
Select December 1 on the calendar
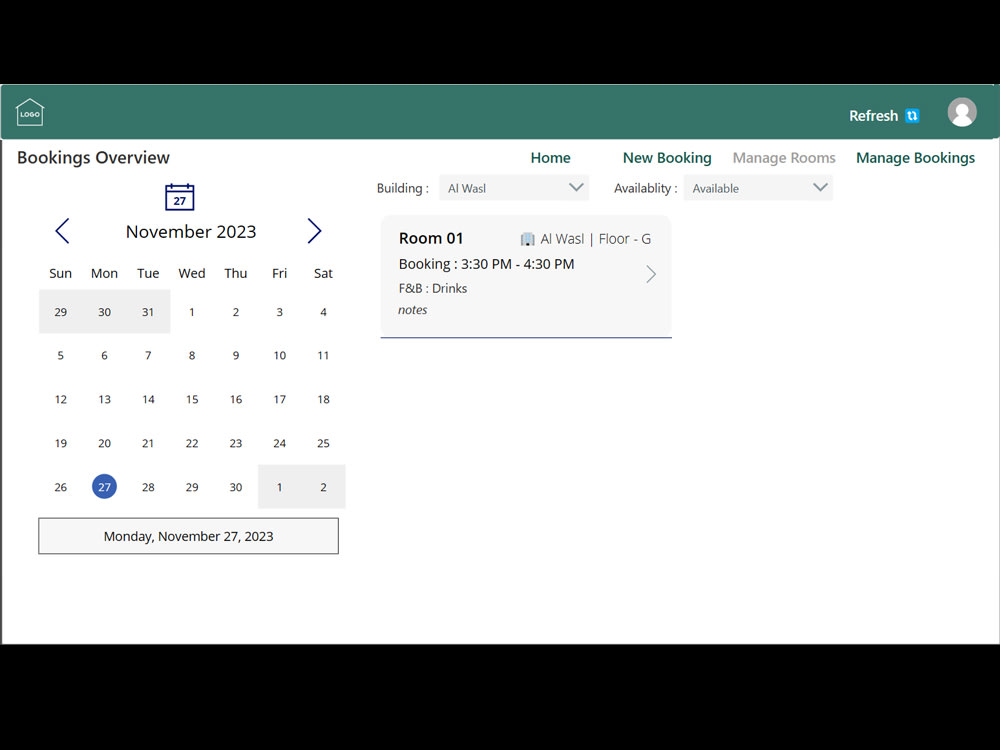coord(279,486)
